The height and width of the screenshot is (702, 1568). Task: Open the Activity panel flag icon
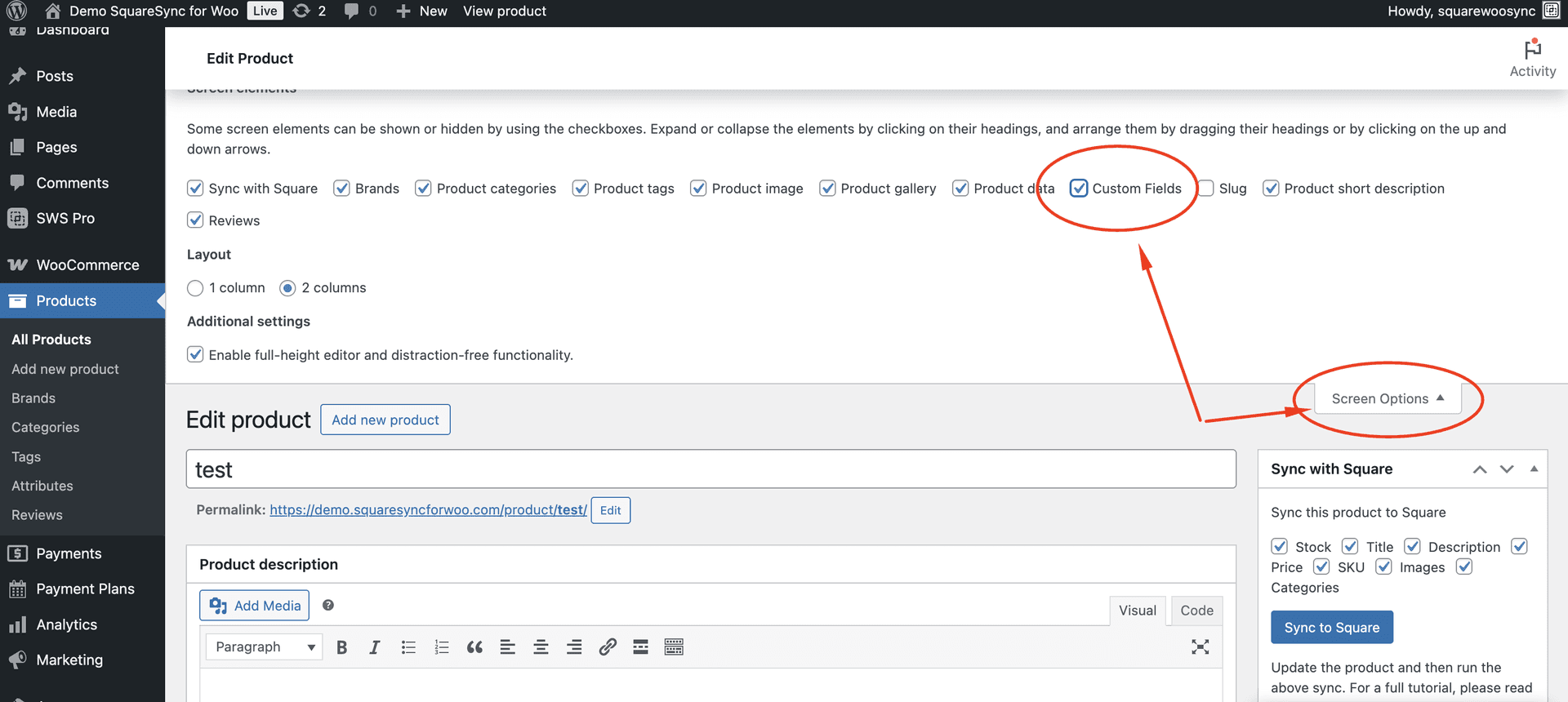1532,49
